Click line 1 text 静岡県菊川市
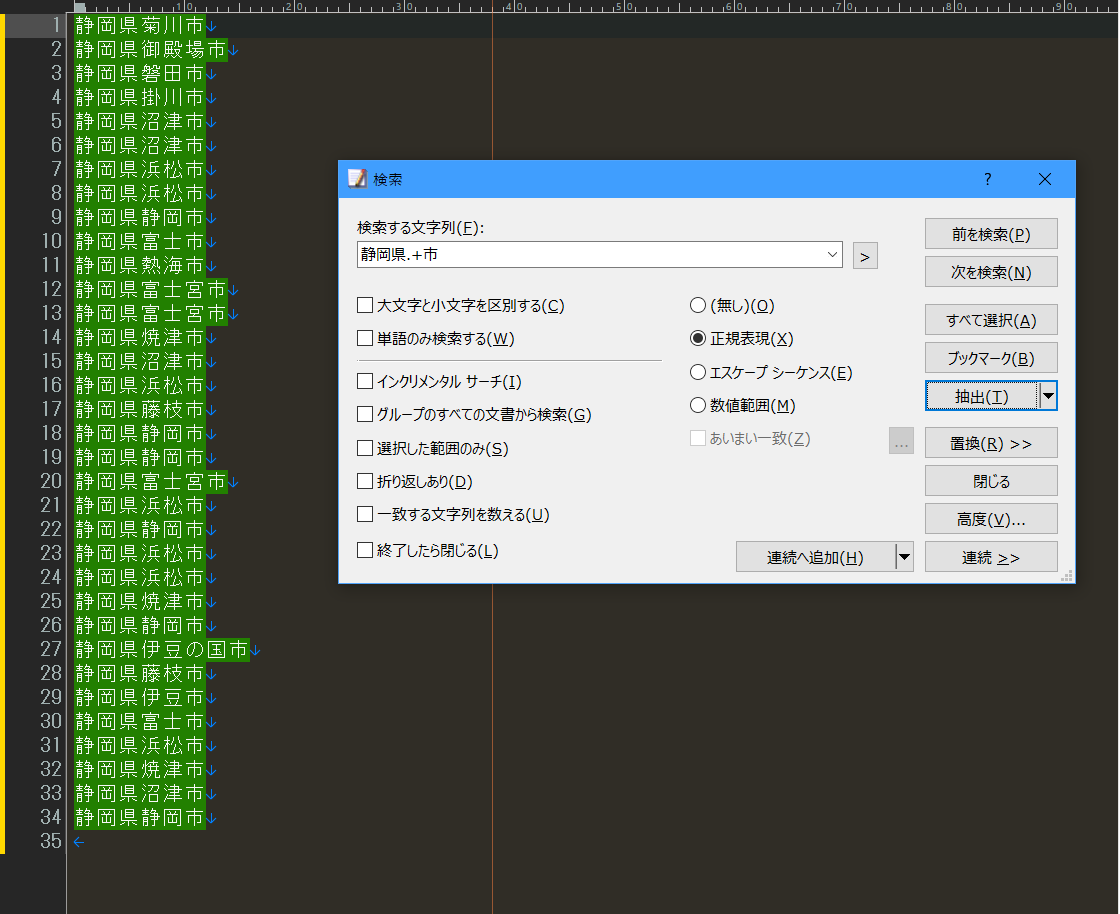 pos(140,26)
